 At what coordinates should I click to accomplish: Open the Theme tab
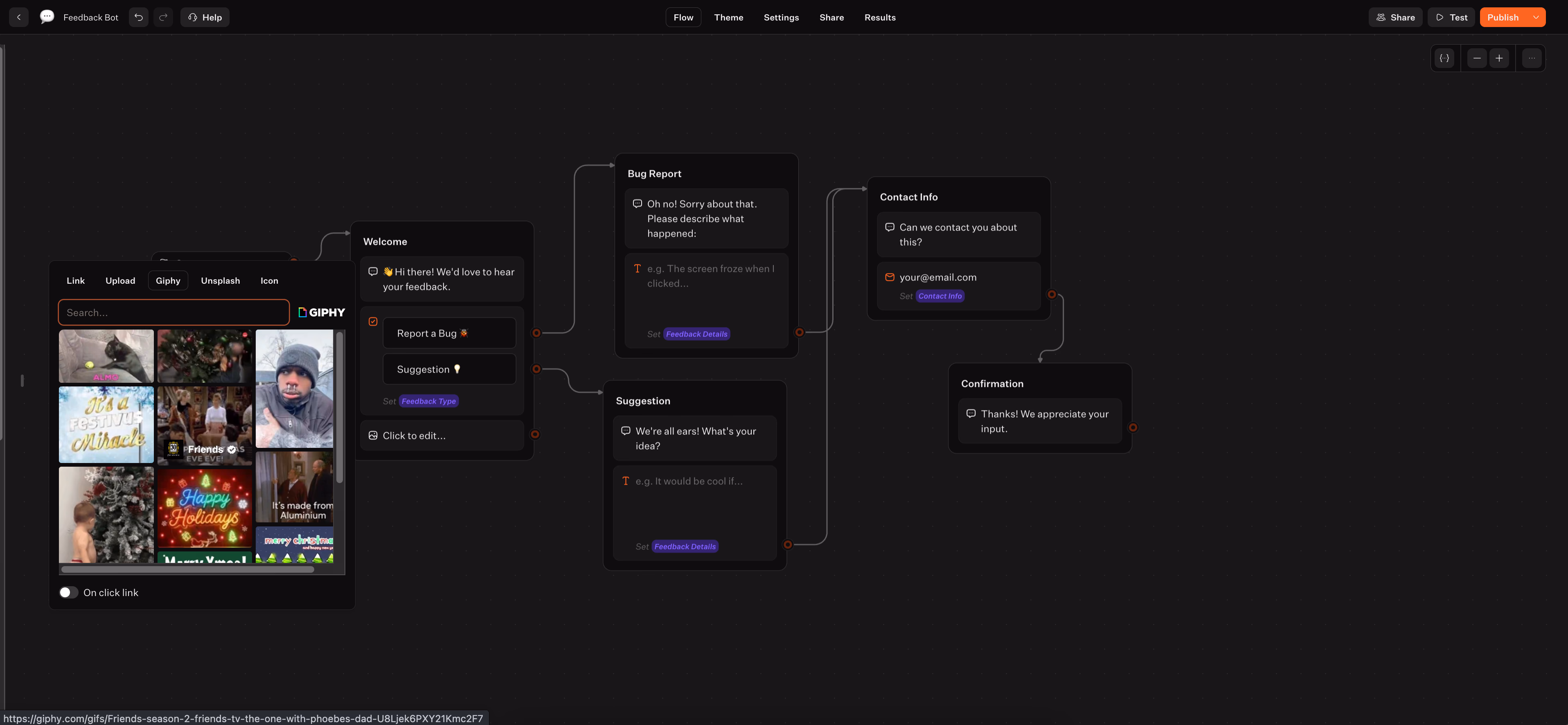click(728, 17)
